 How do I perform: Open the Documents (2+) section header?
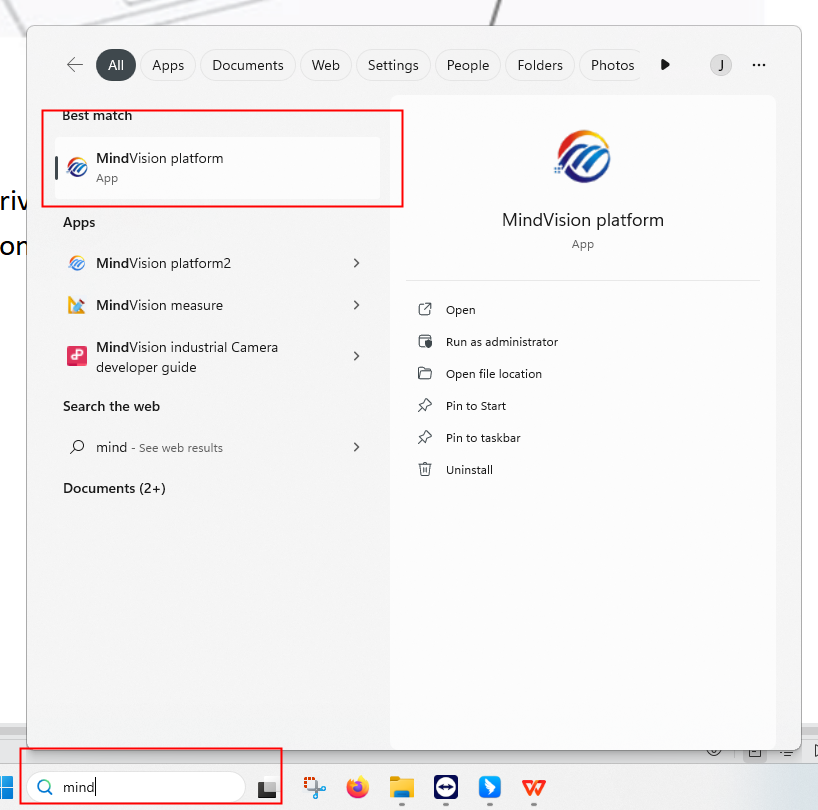pyautogui.click(x=114, y=488)
